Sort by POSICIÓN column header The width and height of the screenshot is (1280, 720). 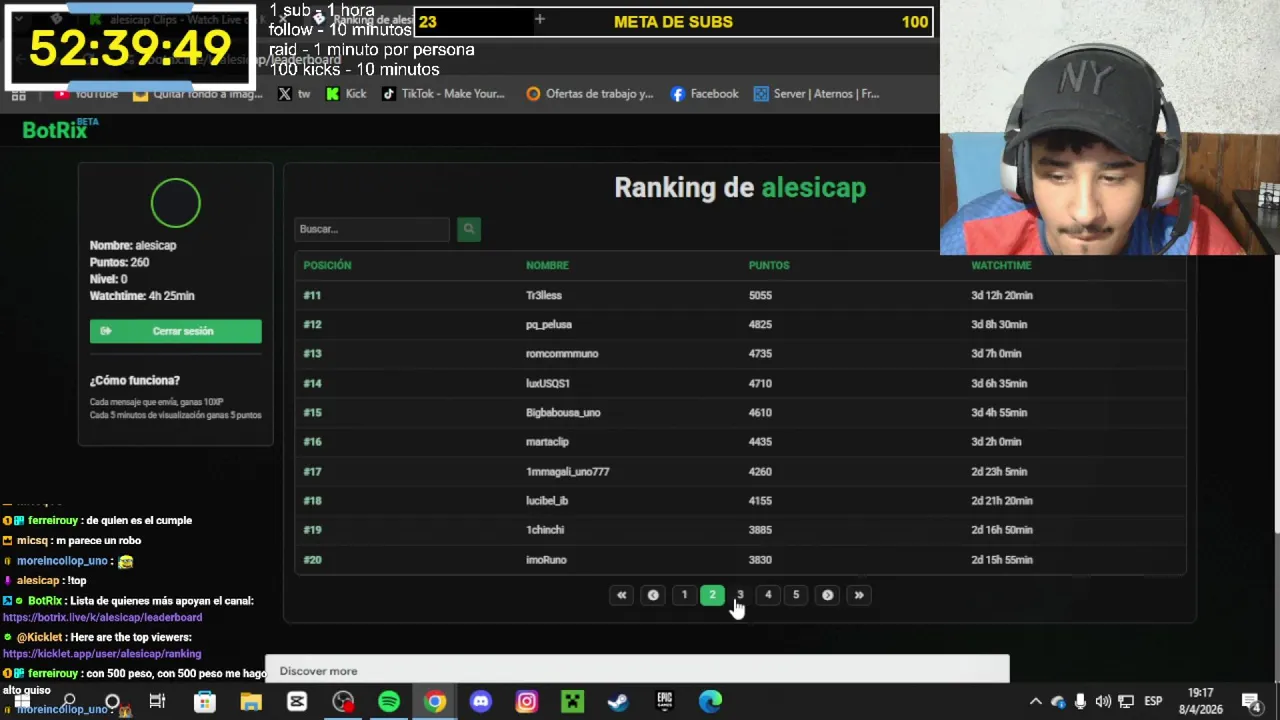click(x=327, y=265)
